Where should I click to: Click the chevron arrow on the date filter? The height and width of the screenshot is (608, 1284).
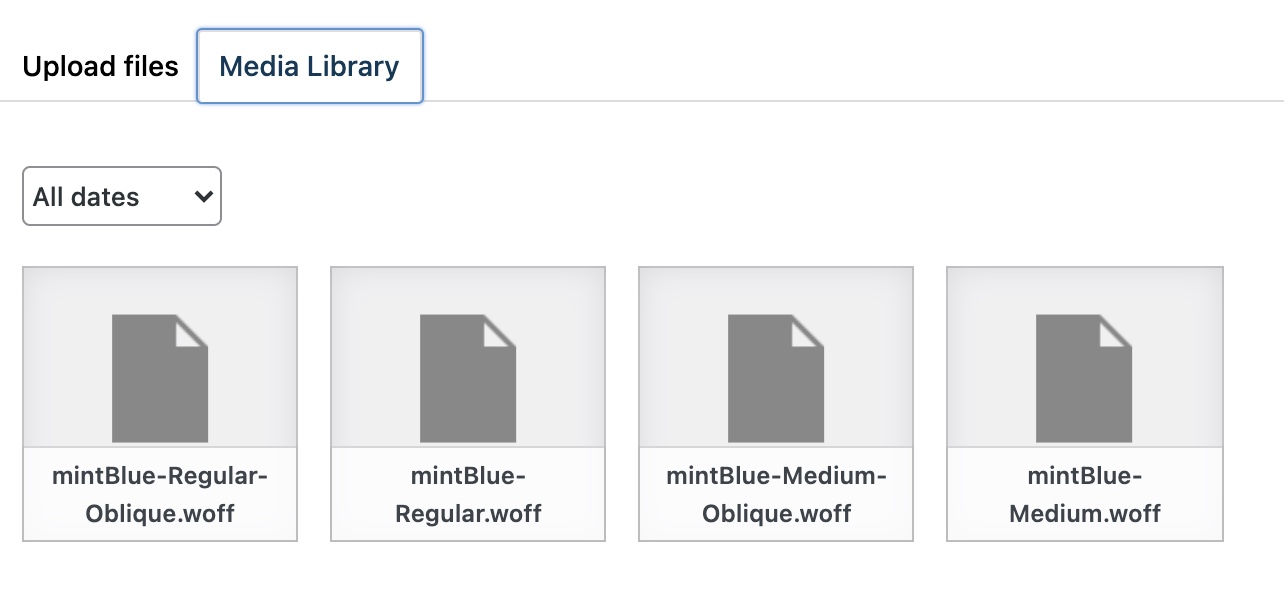pyautogui.click(x=203, y=196)
